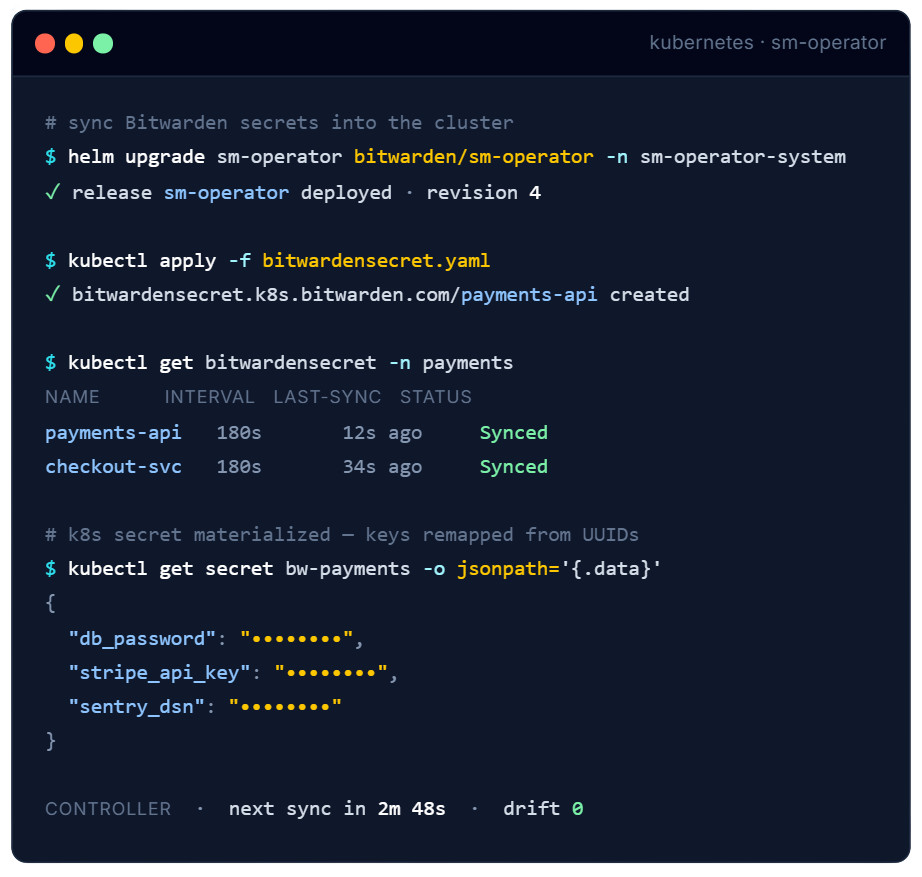Click the masked value of stripe_api_key
The height and width of the screenshot is (877, 922).
[x=331, y=672]
